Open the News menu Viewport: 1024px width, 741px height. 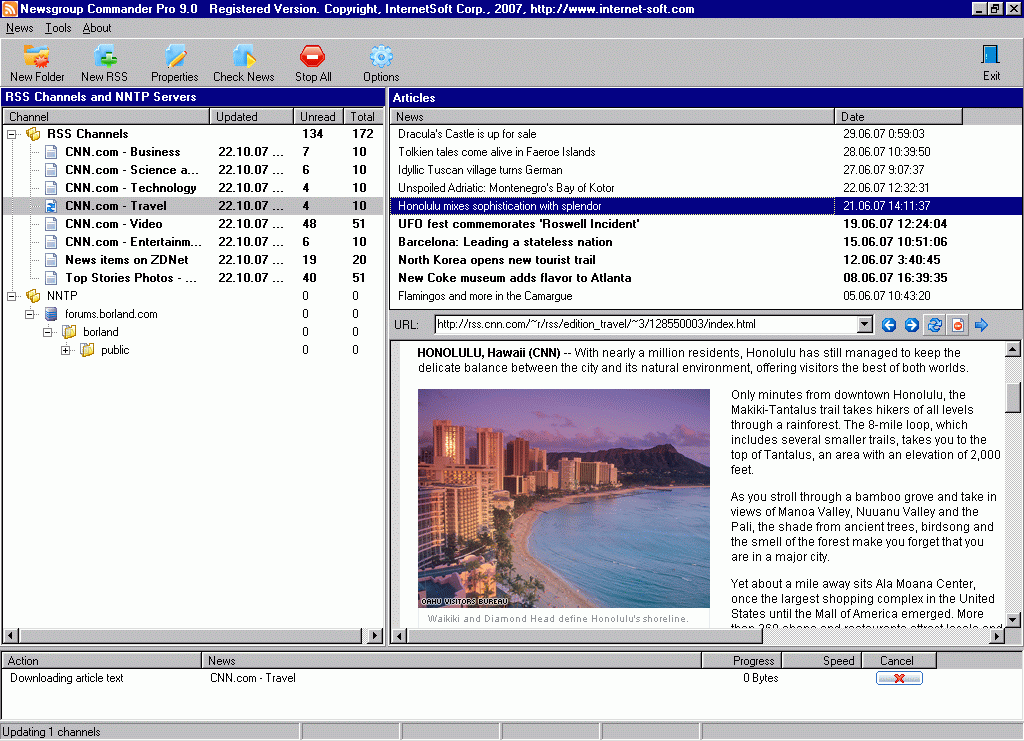coord(19,28)
